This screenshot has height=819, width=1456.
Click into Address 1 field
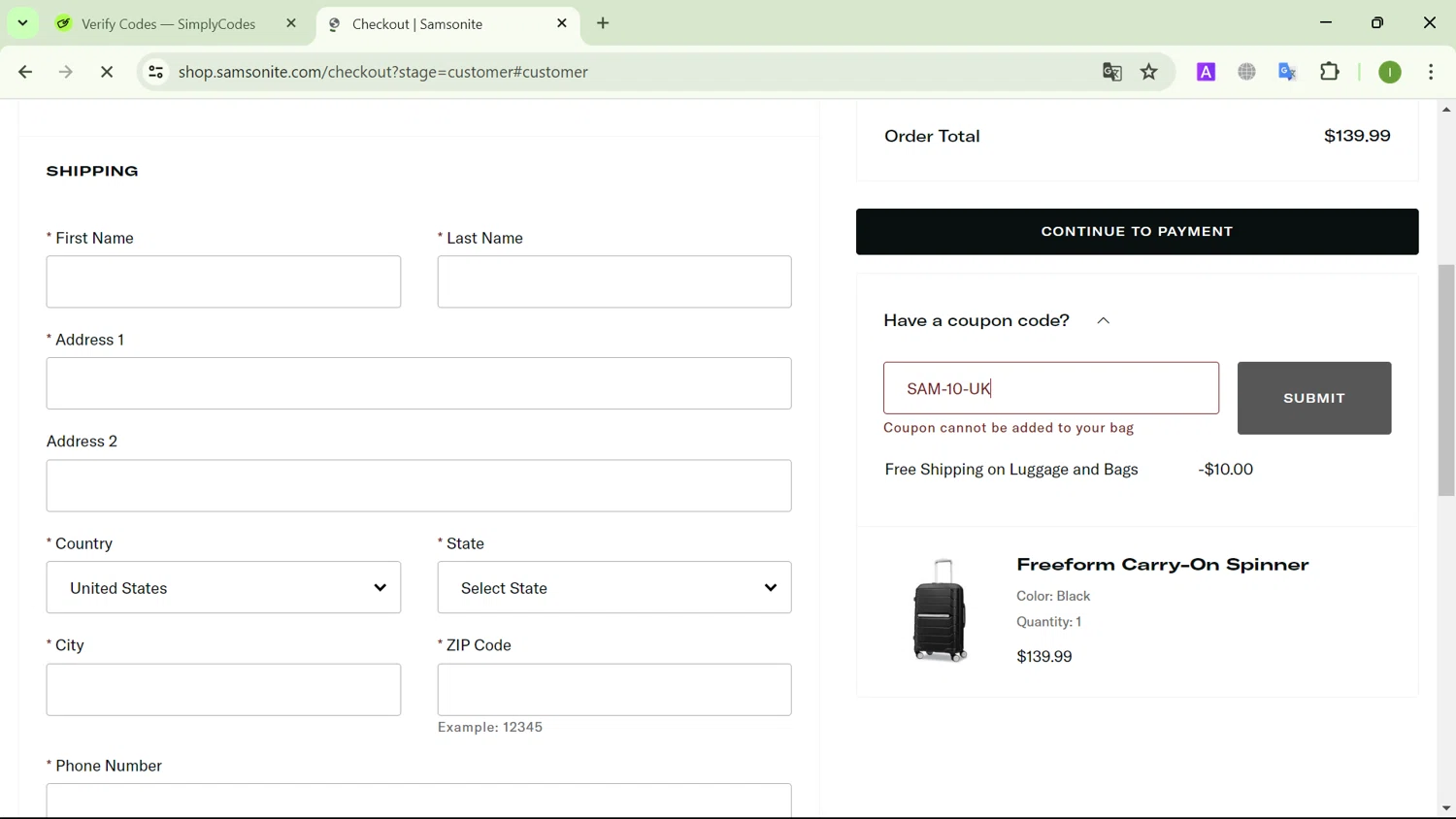pos(419,383)
